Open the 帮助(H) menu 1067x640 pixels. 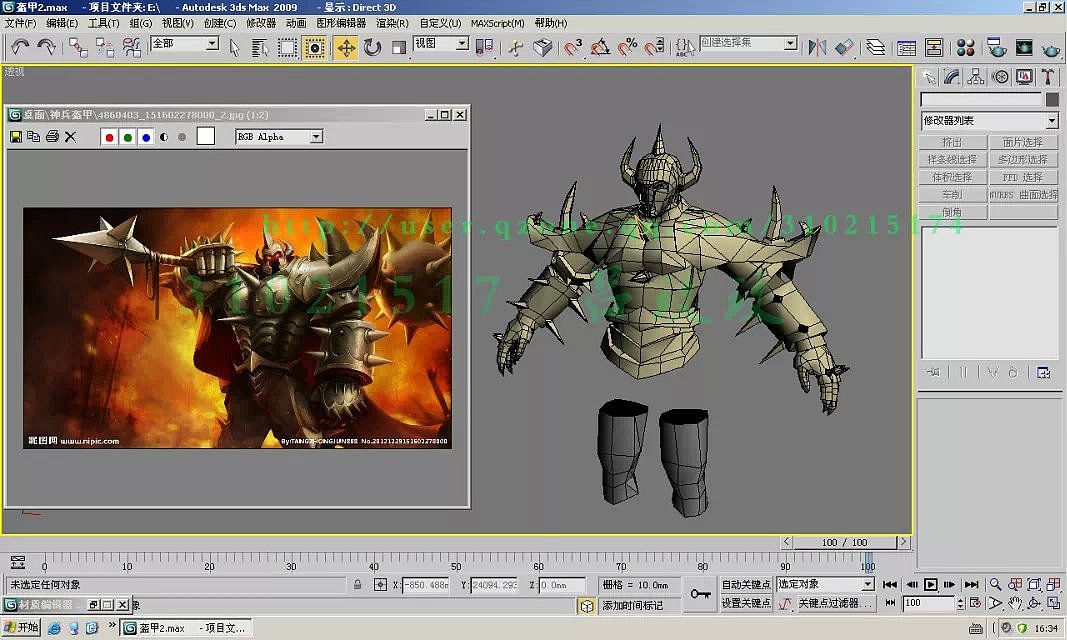coord(551,23)
